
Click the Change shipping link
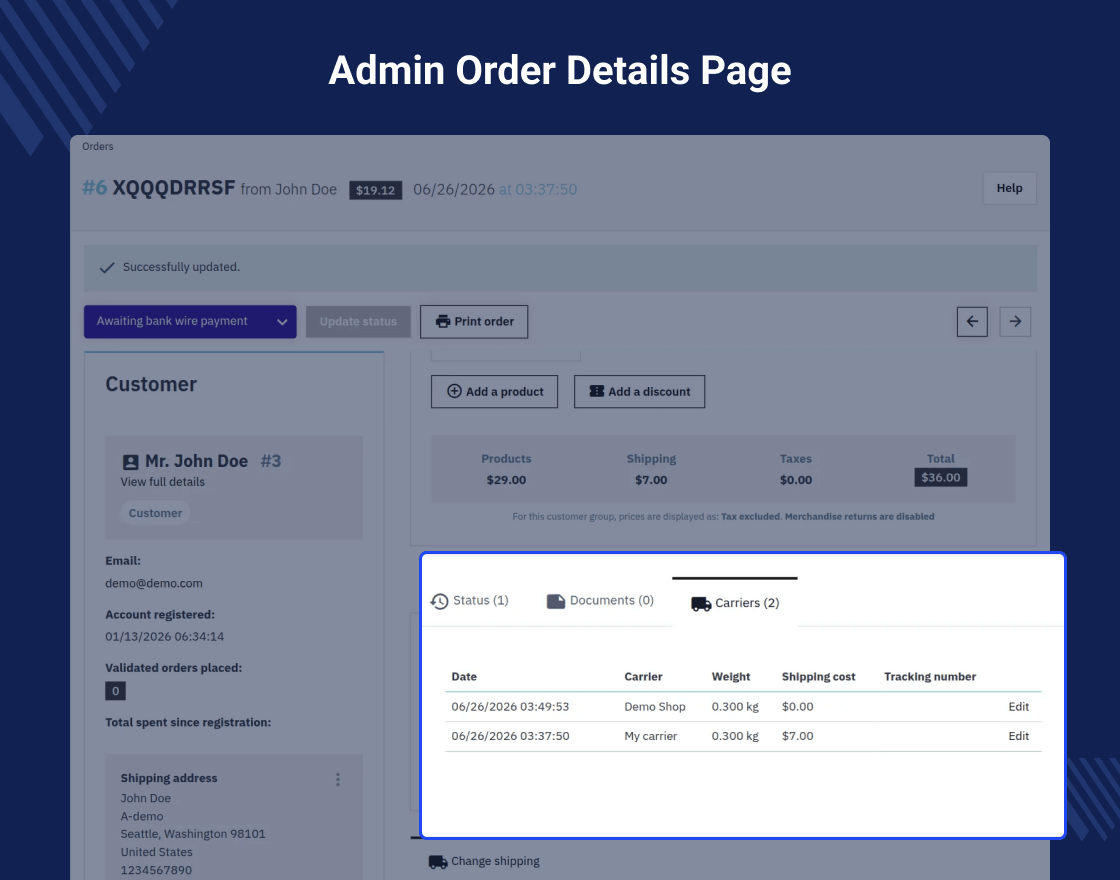[484, 861]
